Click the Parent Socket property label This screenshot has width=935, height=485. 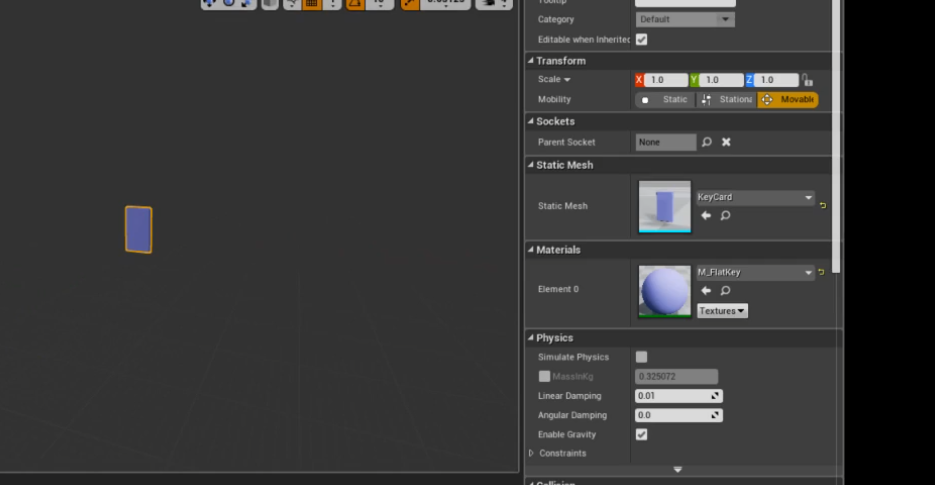coord(566,142)
